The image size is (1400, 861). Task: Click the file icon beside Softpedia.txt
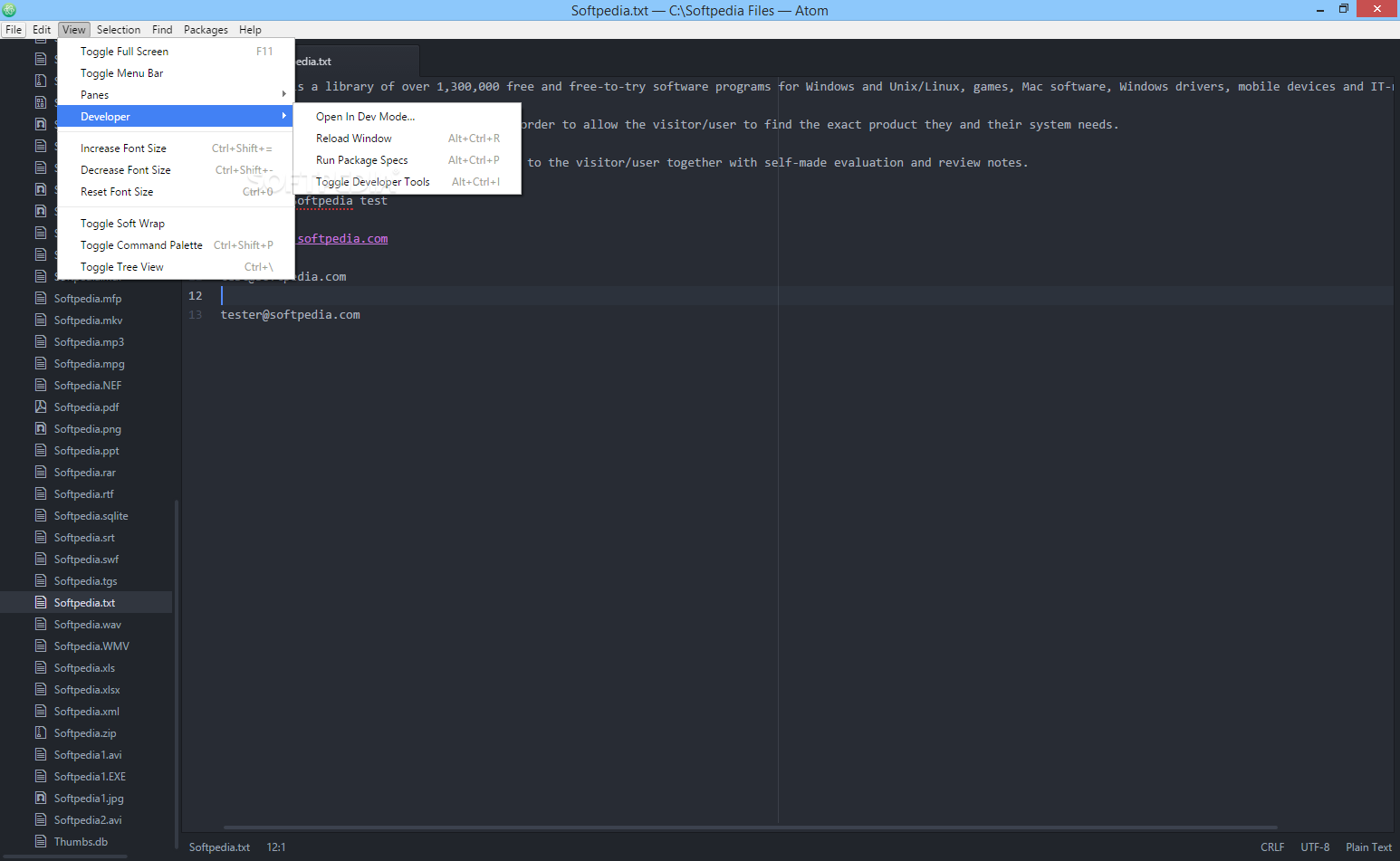click(x=41, y=602)
